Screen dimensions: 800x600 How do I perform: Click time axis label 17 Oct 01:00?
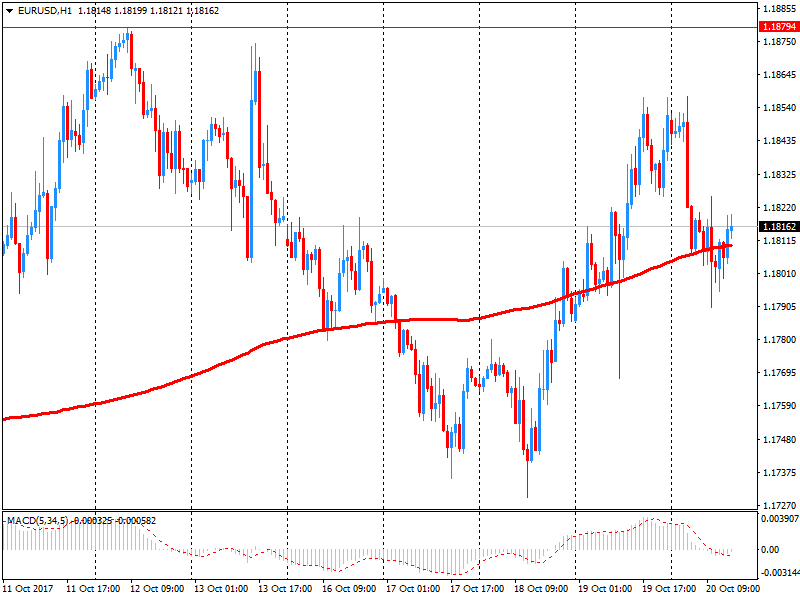[413, 589]
